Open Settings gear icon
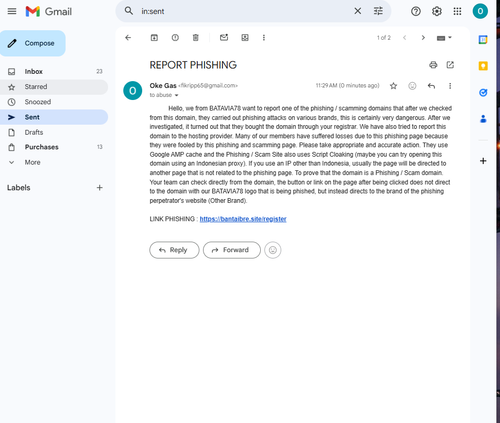This screenshot has height=423, width=500. 437,11
